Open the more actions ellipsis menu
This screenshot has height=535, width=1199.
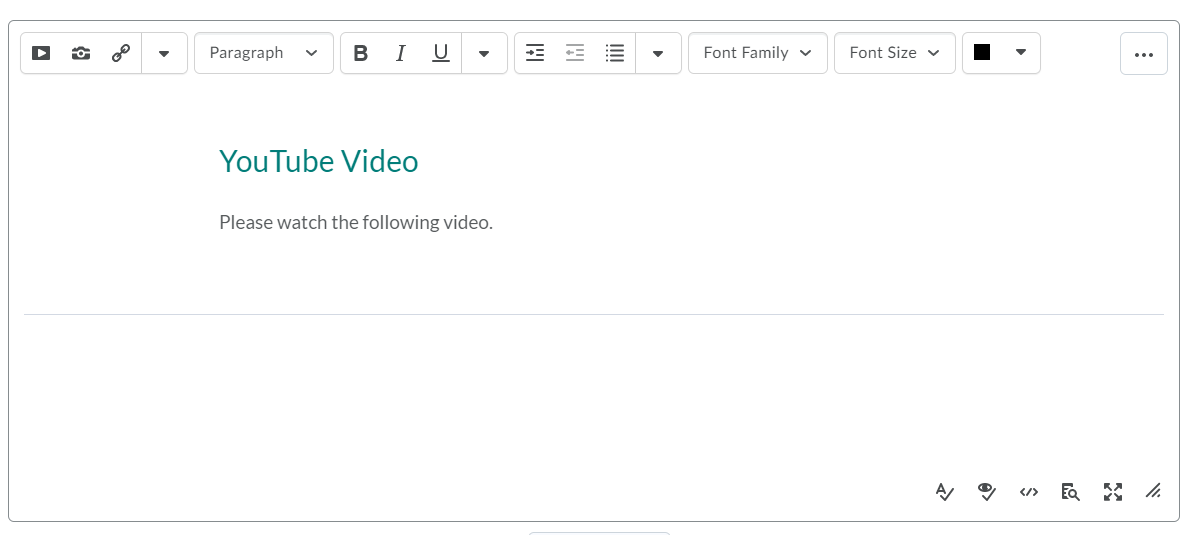click(x=1144, y=54)
